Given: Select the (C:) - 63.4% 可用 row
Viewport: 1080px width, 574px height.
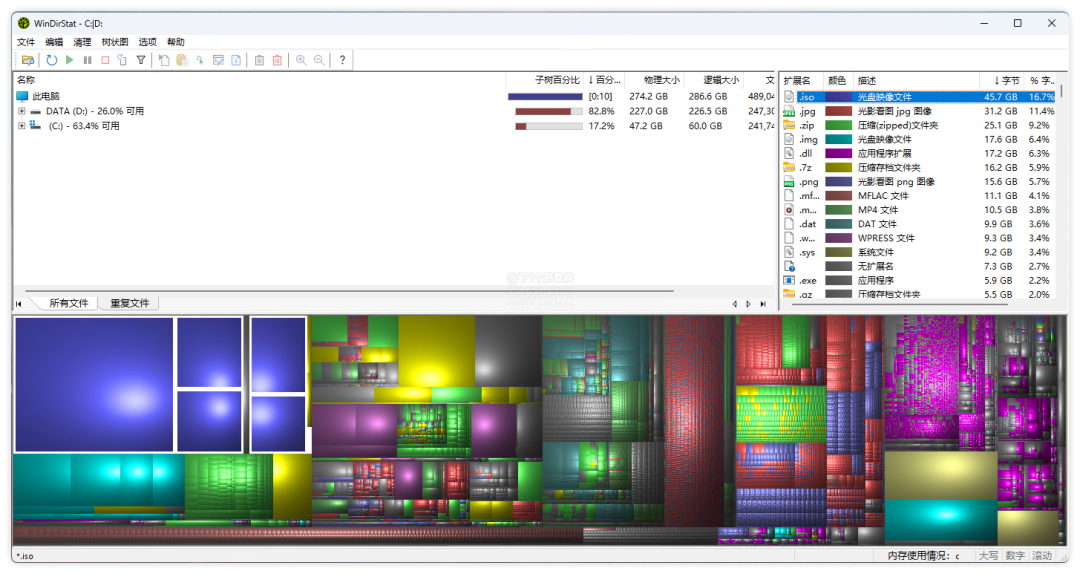Looking at the screenshot, I should 395,125.
